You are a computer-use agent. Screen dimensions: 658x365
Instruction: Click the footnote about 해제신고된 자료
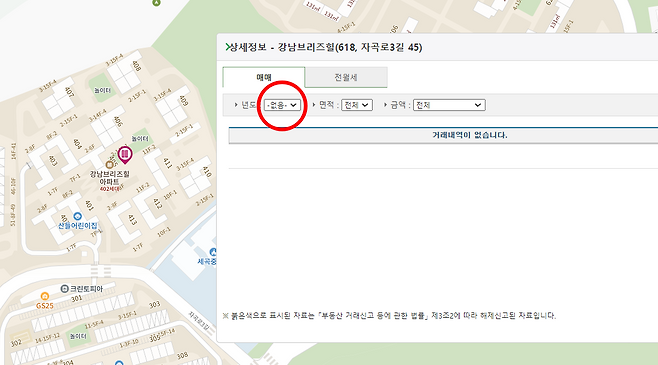click(x=389, y=315)
